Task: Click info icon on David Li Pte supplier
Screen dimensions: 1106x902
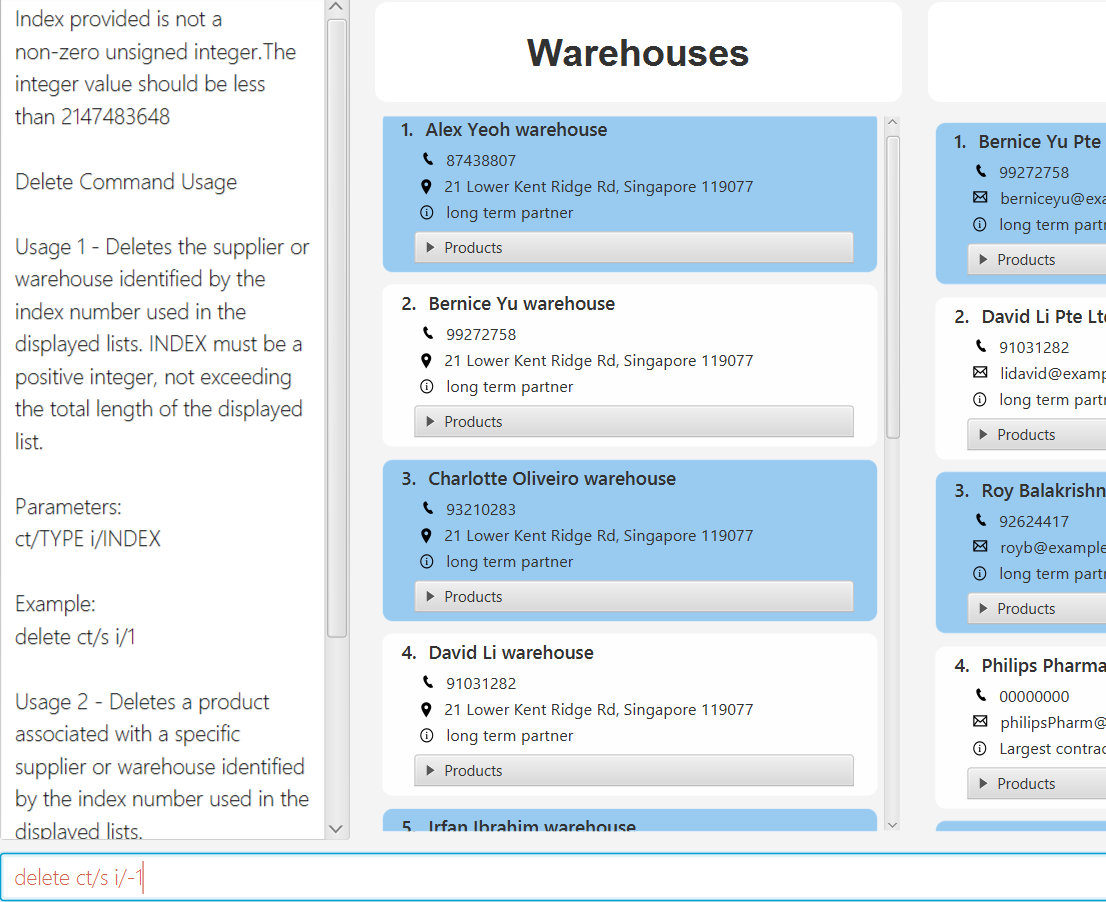Action: [x=980, y=399]
